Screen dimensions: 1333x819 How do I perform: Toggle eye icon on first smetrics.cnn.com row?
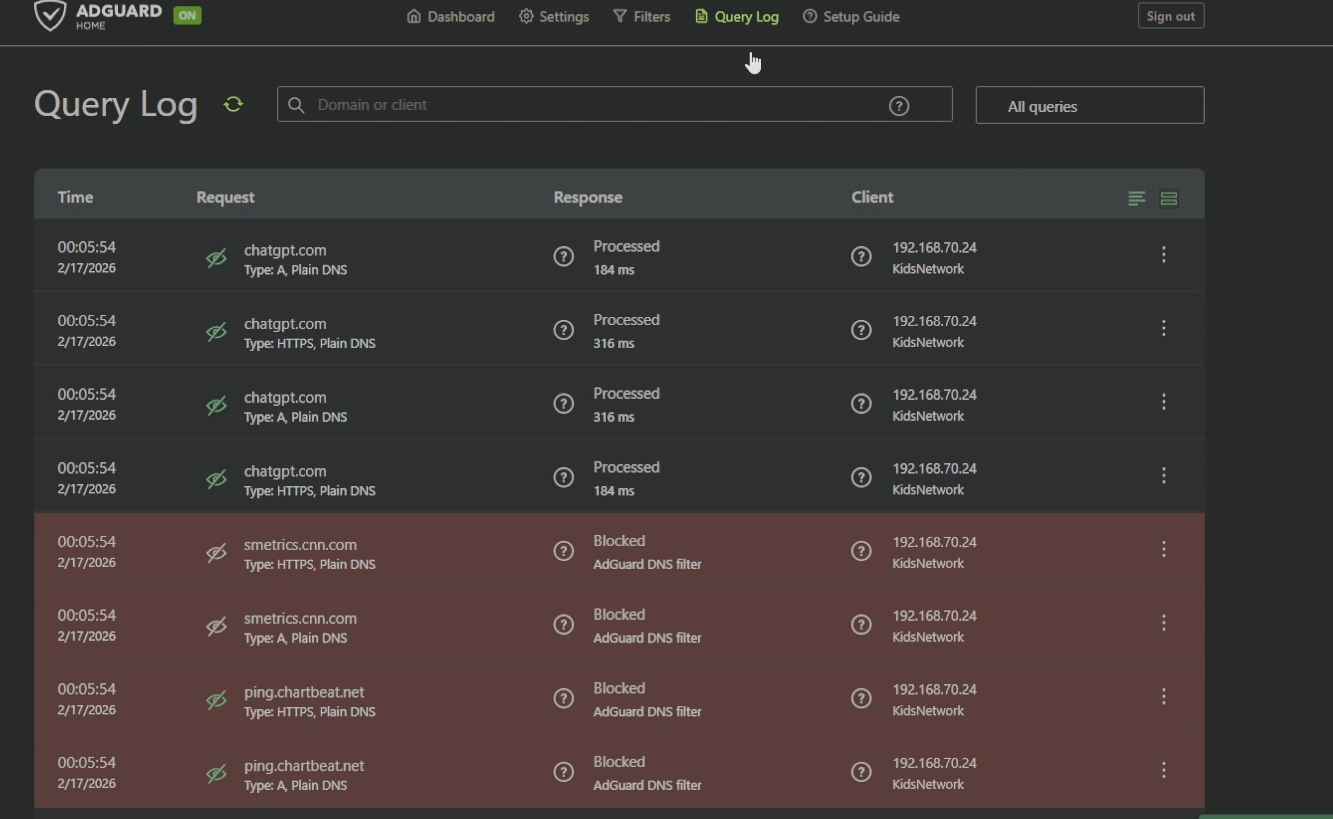tap(216, 553)
